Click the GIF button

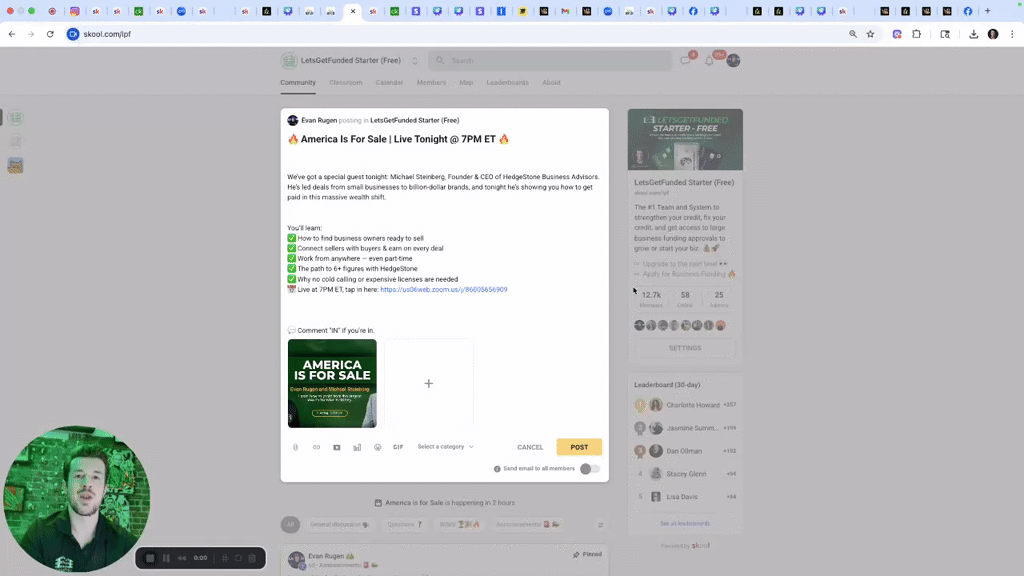[398, 447]
